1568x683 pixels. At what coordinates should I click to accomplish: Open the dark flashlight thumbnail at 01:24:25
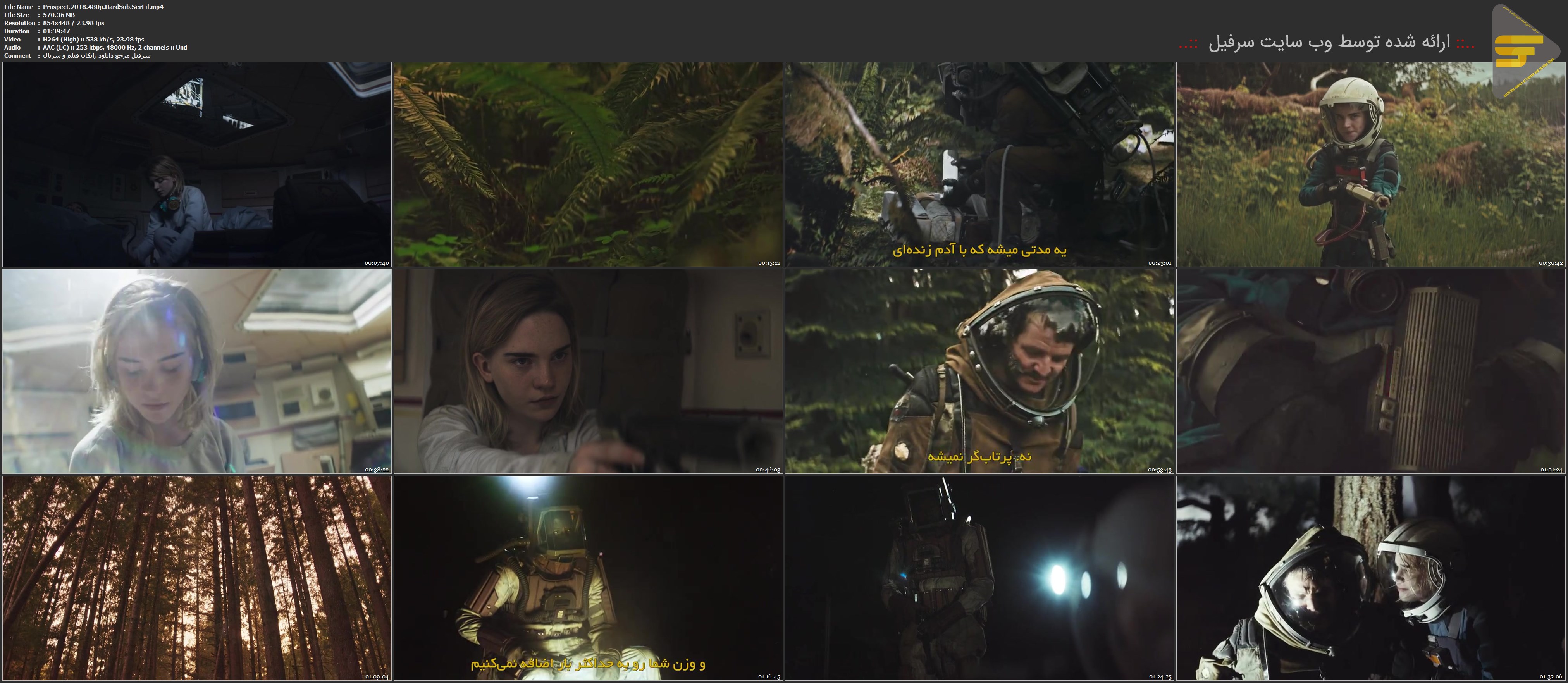click(x=979, y=578)
